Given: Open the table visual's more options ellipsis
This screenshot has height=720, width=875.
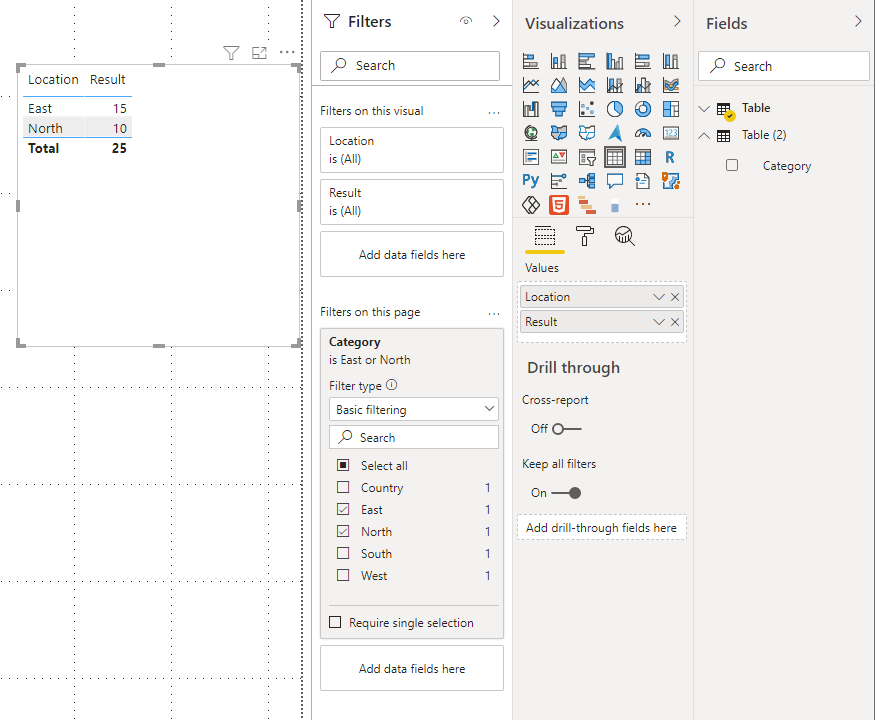Looking at the screenshot, I should (x=287, y=52).
